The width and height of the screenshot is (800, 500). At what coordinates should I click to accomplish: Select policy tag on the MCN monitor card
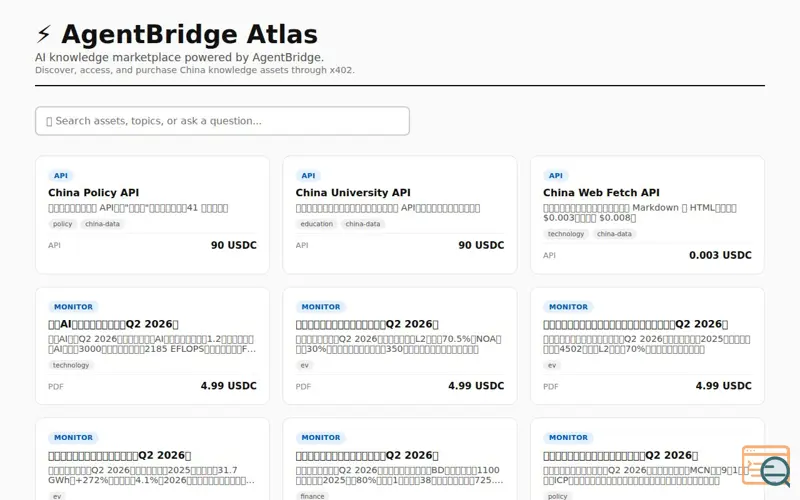(x=557, y=496)
